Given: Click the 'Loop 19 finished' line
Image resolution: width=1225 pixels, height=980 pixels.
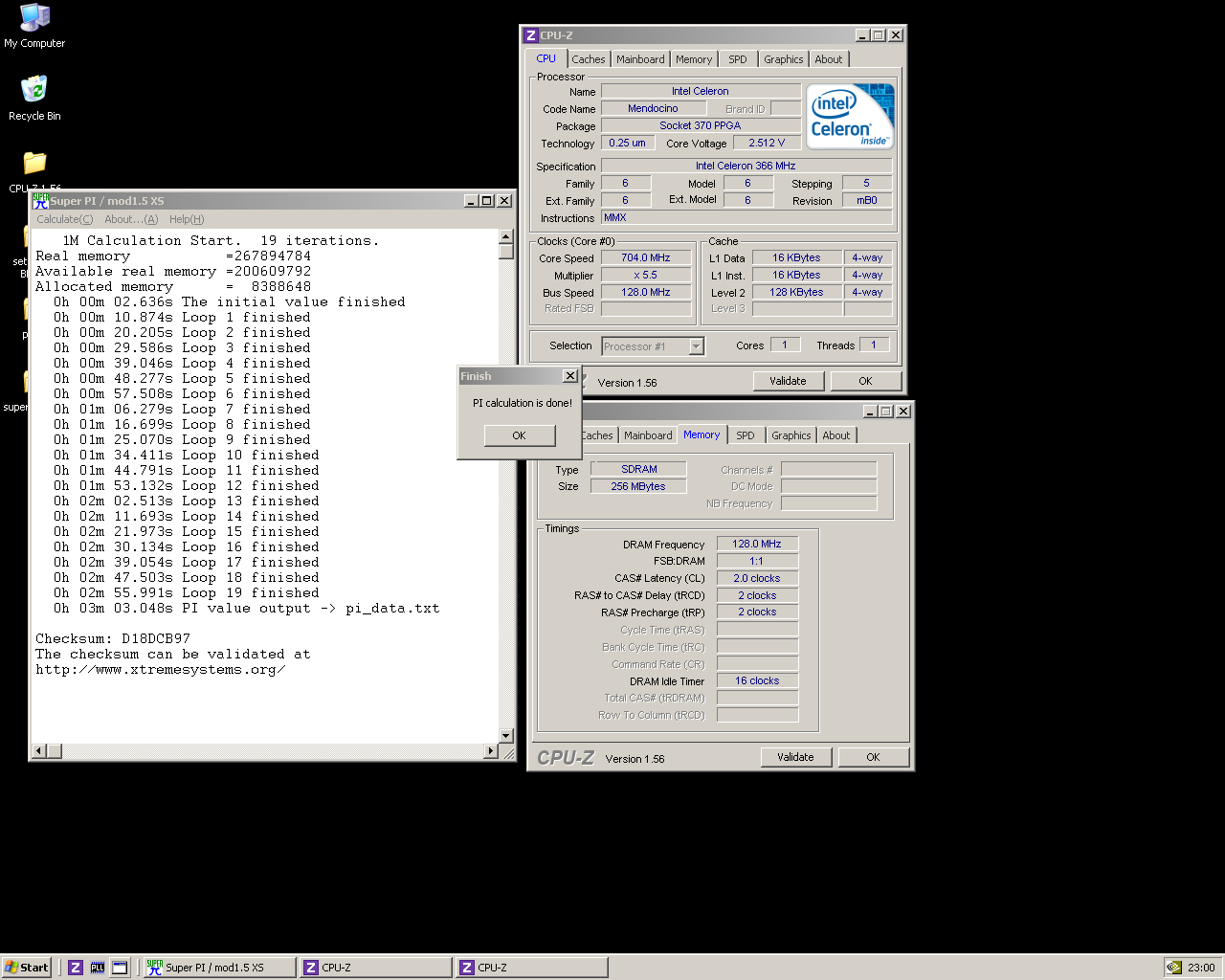Looking at the screenshot, I should (187, 592).
